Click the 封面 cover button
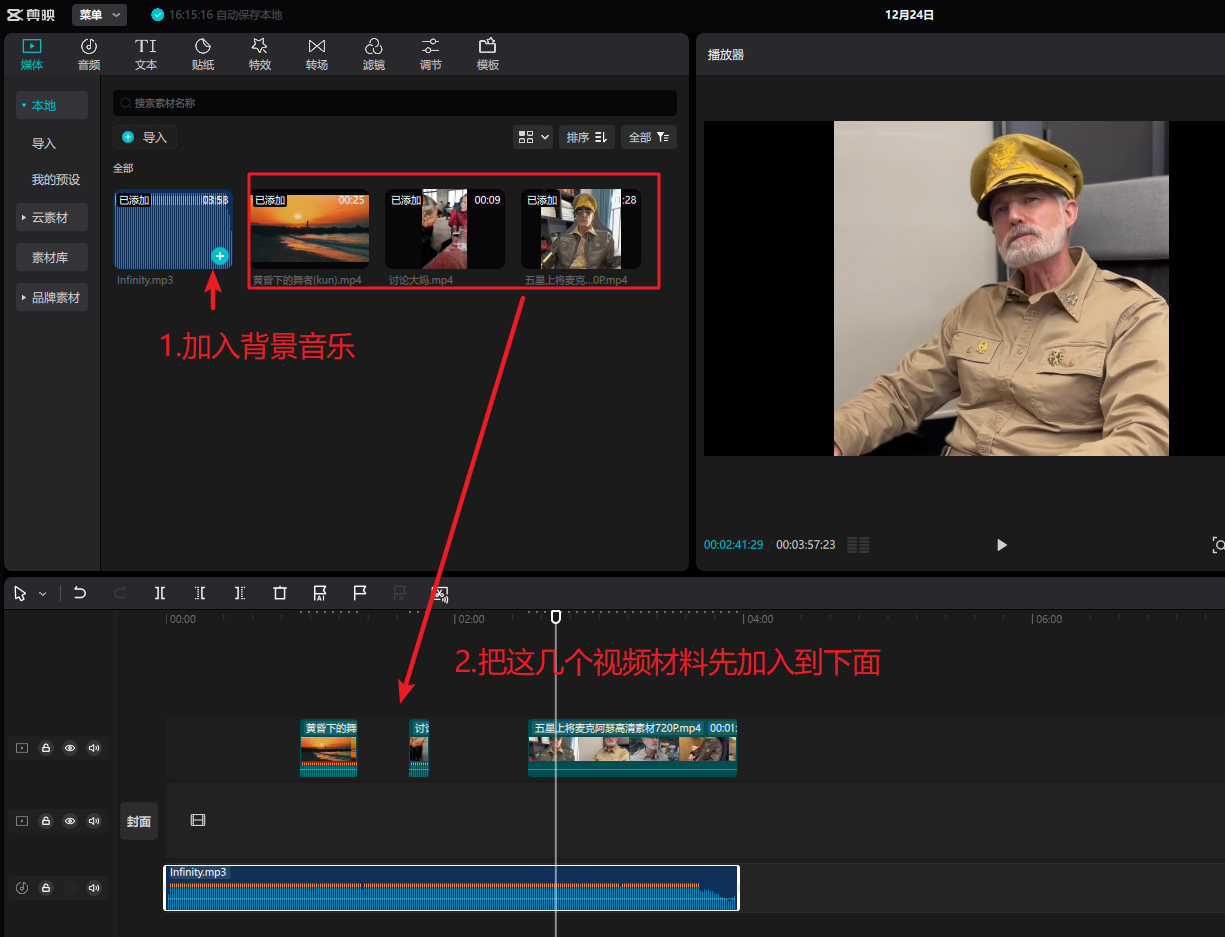 coord(139,821)
